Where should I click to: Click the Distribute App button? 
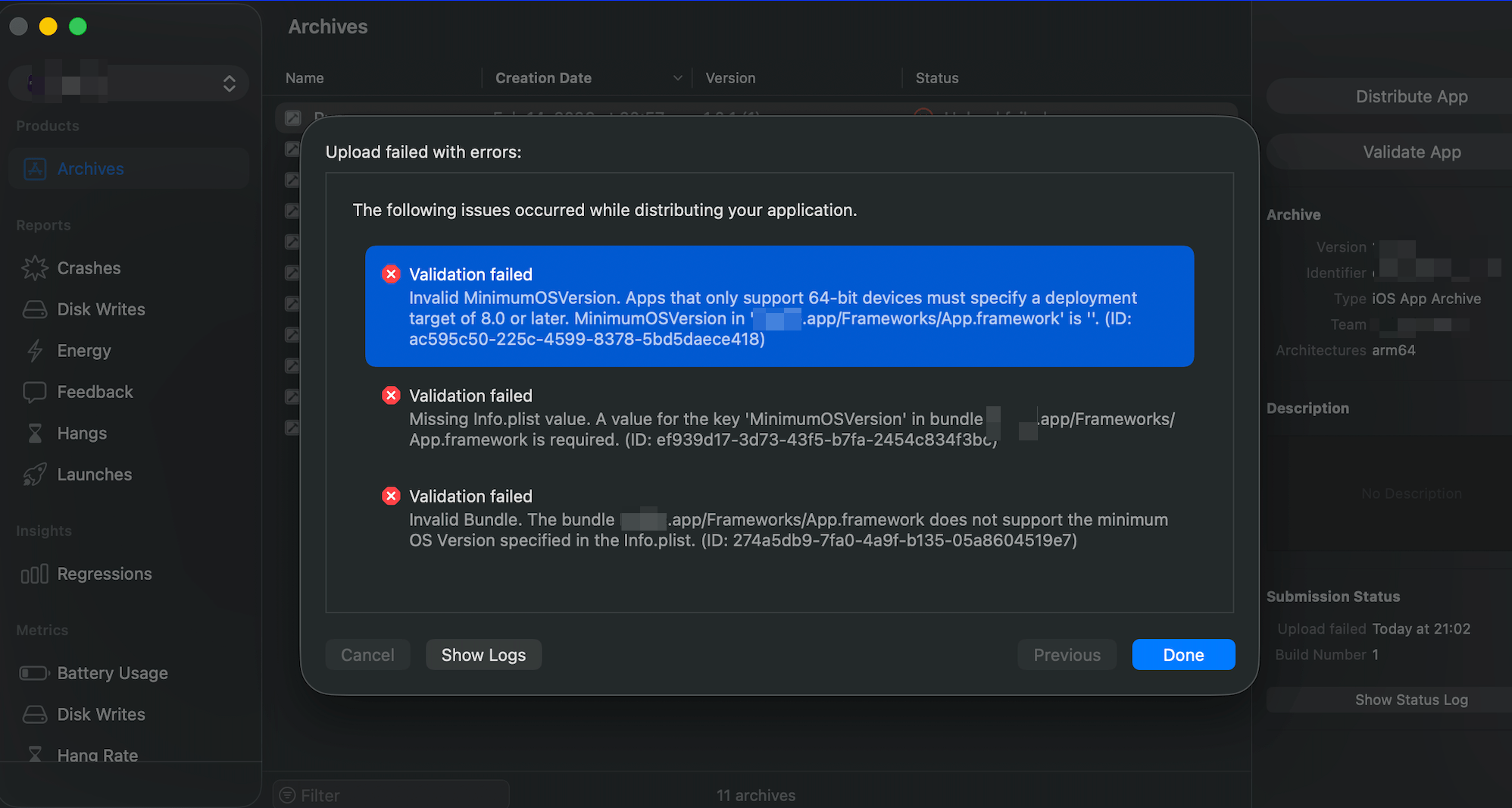pyautogui.click(x=1410, y=96)
